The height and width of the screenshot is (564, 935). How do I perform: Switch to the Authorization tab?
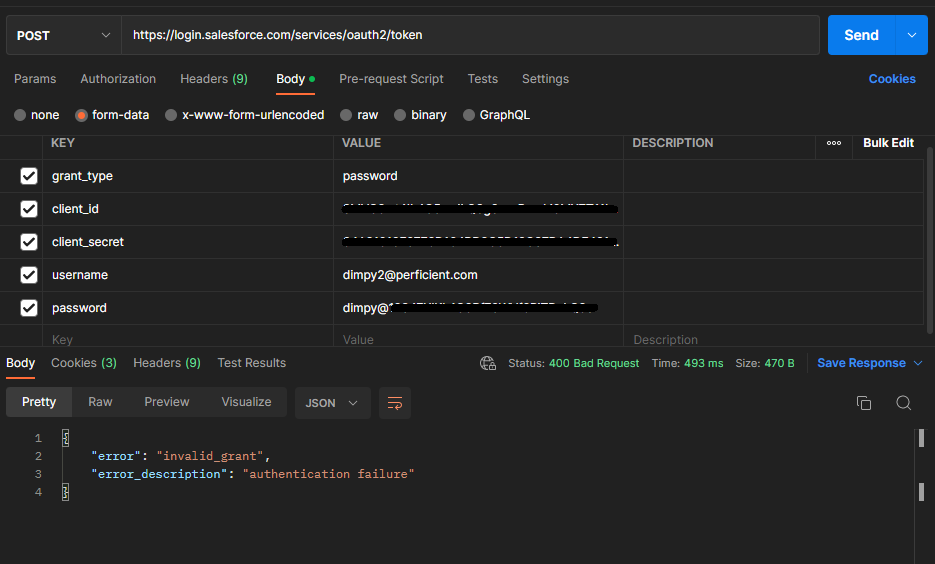pyautogui.click(x=118, y=79)
